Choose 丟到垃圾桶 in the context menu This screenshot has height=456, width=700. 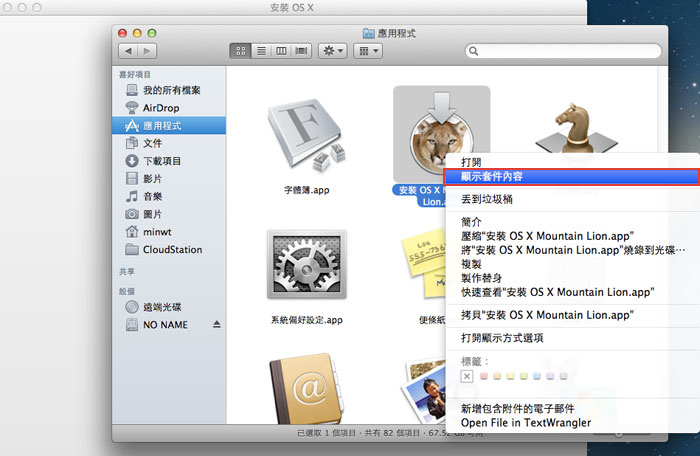[x=573, y=199]
